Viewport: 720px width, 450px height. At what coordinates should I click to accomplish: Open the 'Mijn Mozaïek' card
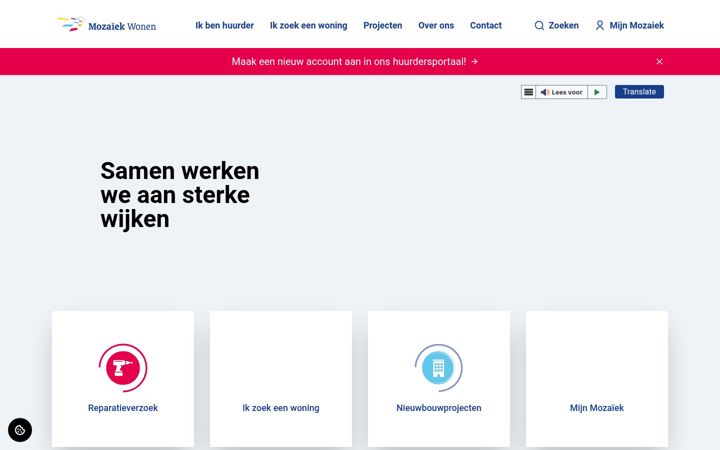[x=597, y=379]
